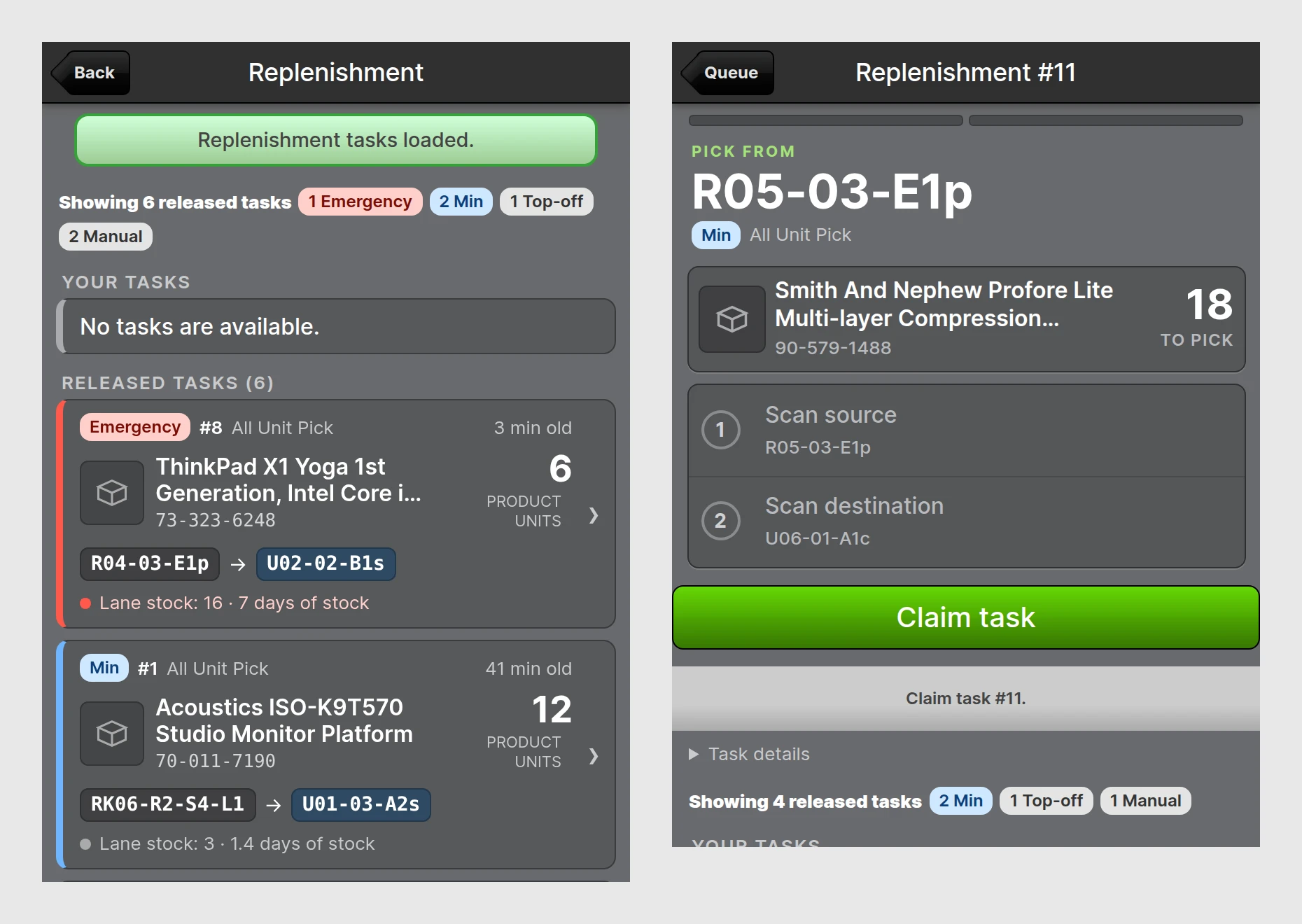Click source location RK06-R2-S4-L1 chip
Image resolution: width=1302 pixels, height=924 pixels.
(x=168, y=805)
